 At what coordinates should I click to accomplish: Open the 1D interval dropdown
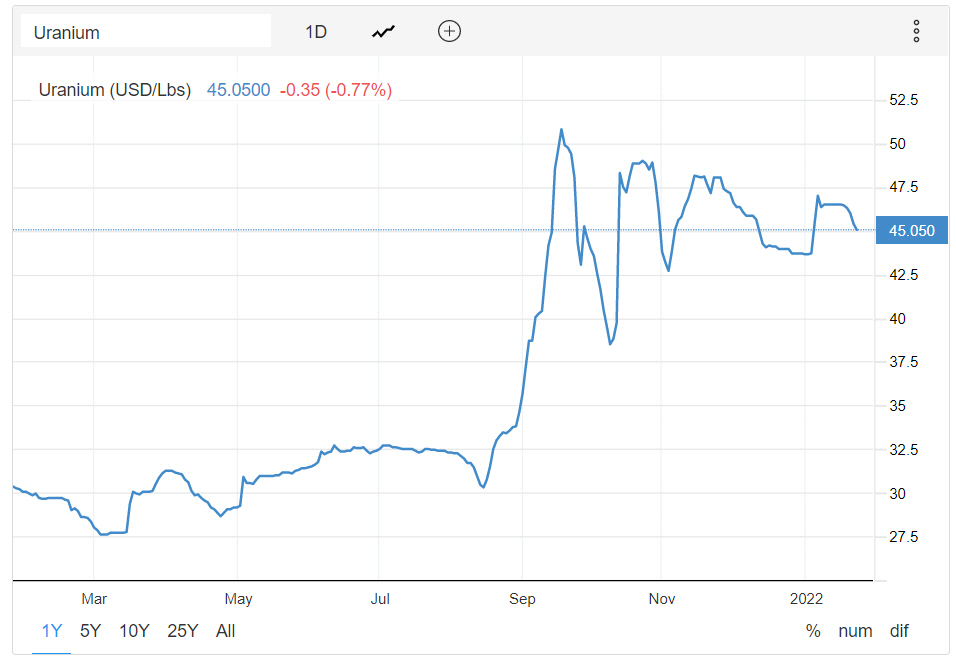(316, 31)
